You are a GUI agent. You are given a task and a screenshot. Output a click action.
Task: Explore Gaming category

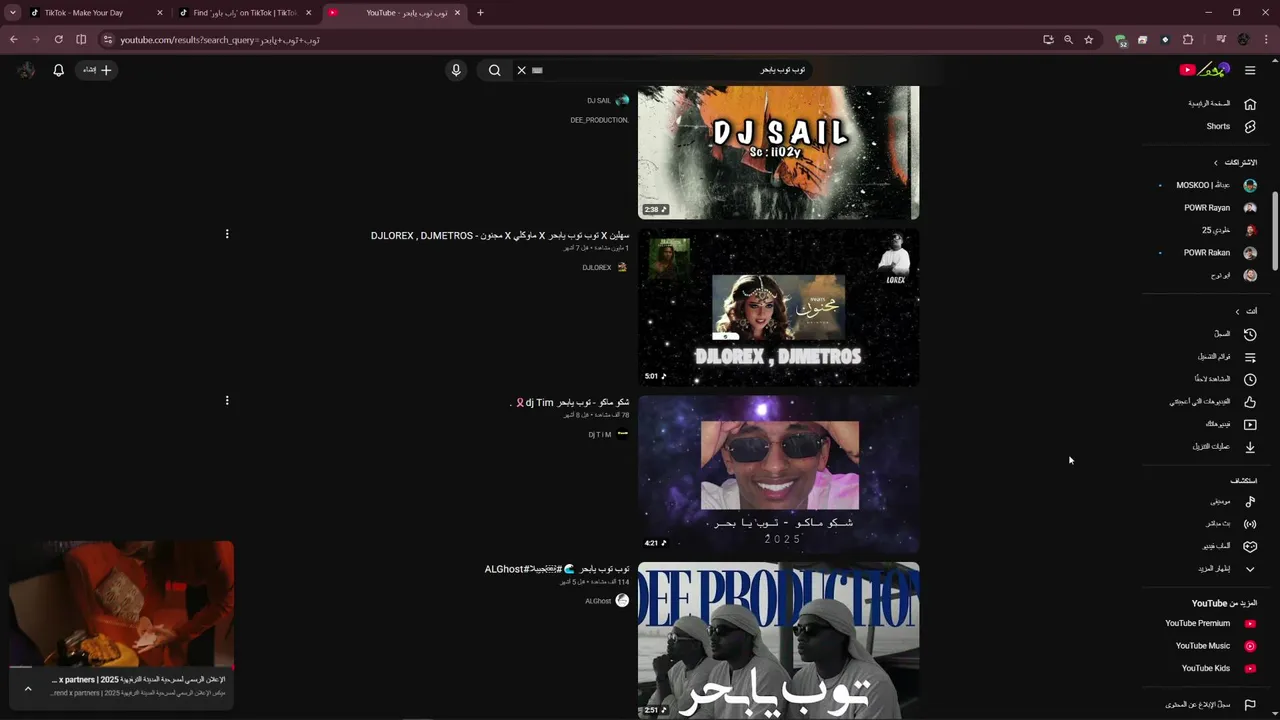coord(1229,546)
